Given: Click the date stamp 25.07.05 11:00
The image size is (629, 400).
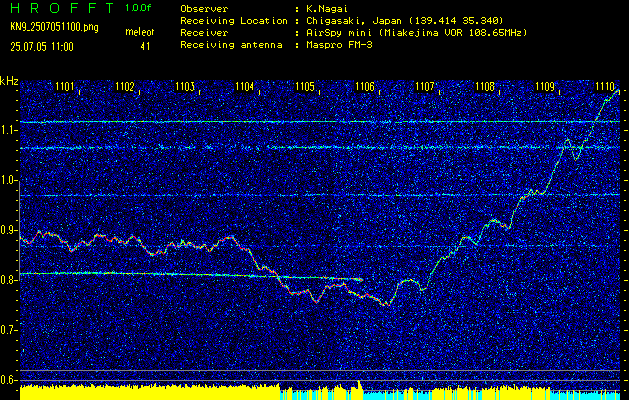Looking at the screenshot, I should pos(42,47).
